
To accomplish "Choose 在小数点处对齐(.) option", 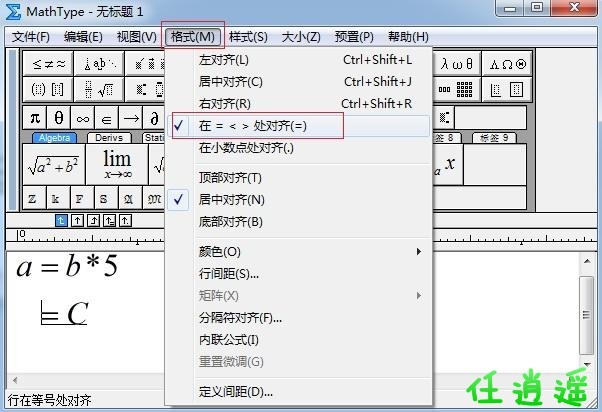I will click(x=298, y=148).
